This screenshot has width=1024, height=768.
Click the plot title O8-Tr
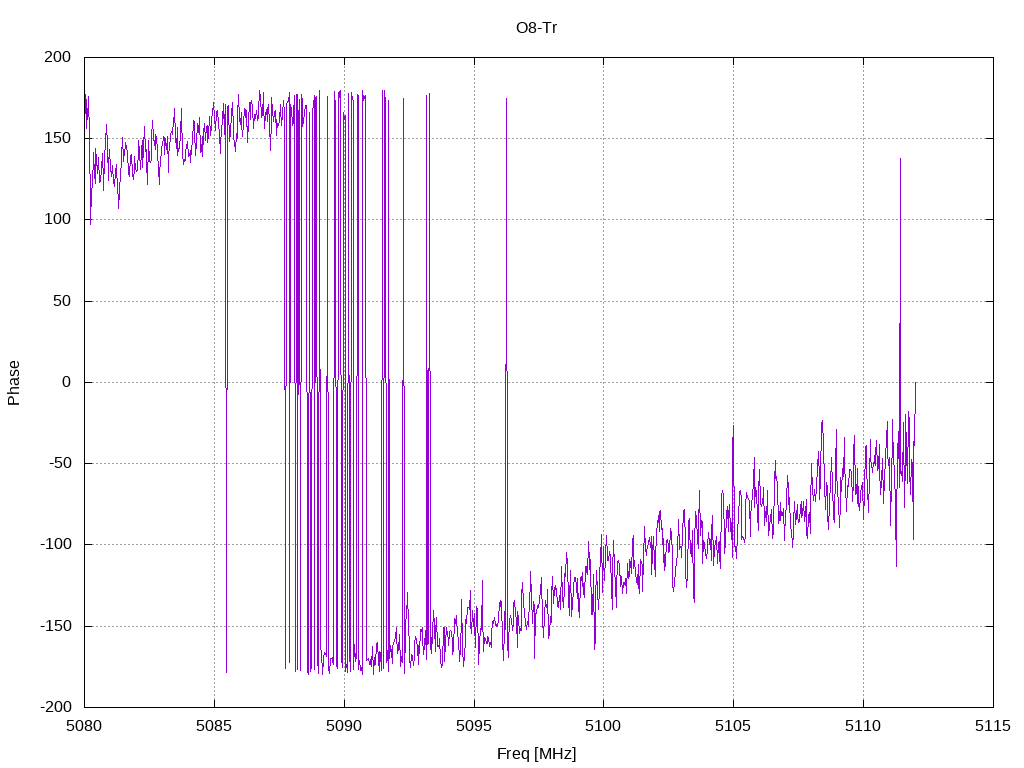(x=536, y=28)
